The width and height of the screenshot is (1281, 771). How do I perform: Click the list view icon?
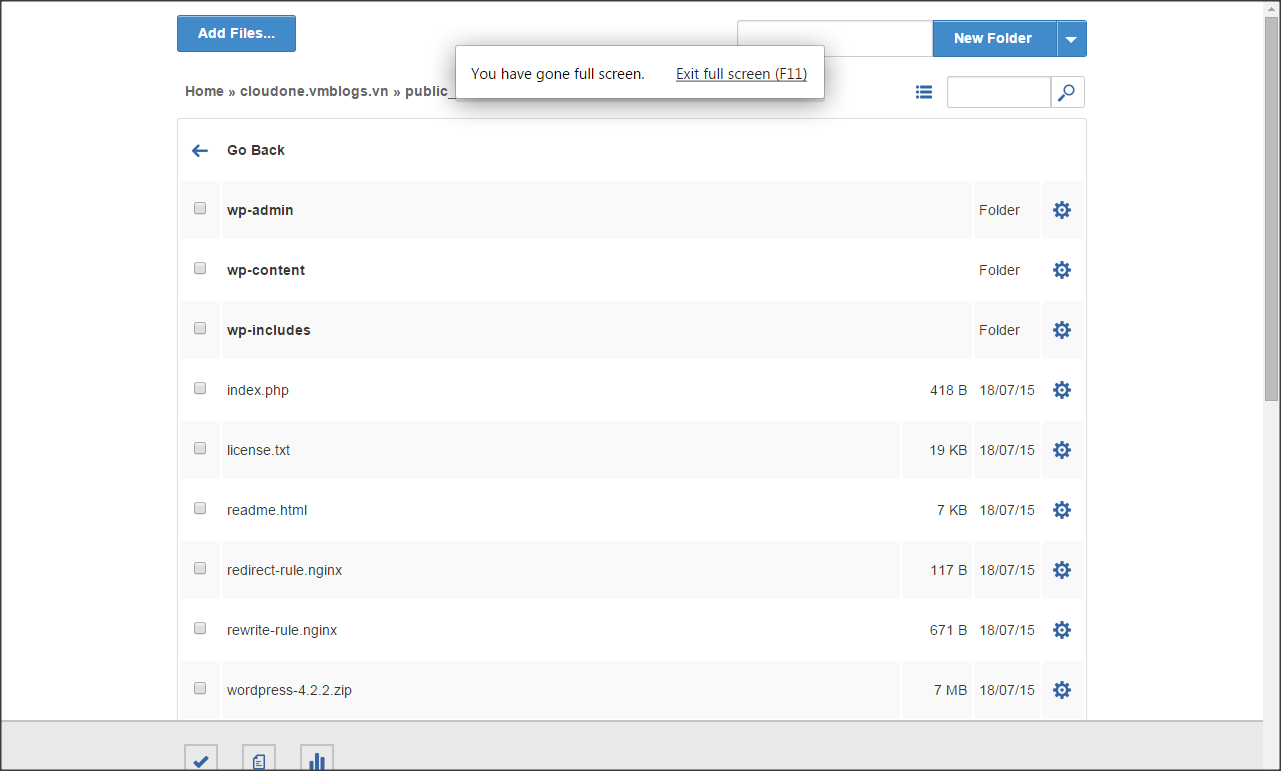coord(924,92)
